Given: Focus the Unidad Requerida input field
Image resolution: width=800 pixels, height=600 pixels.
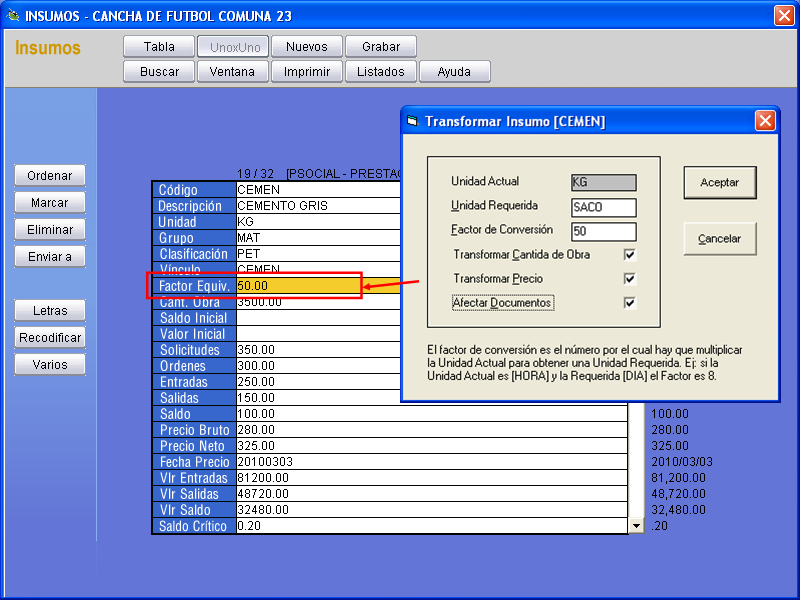Looking at the screenshot, I should pyautogui.click(x=604, y=207).
